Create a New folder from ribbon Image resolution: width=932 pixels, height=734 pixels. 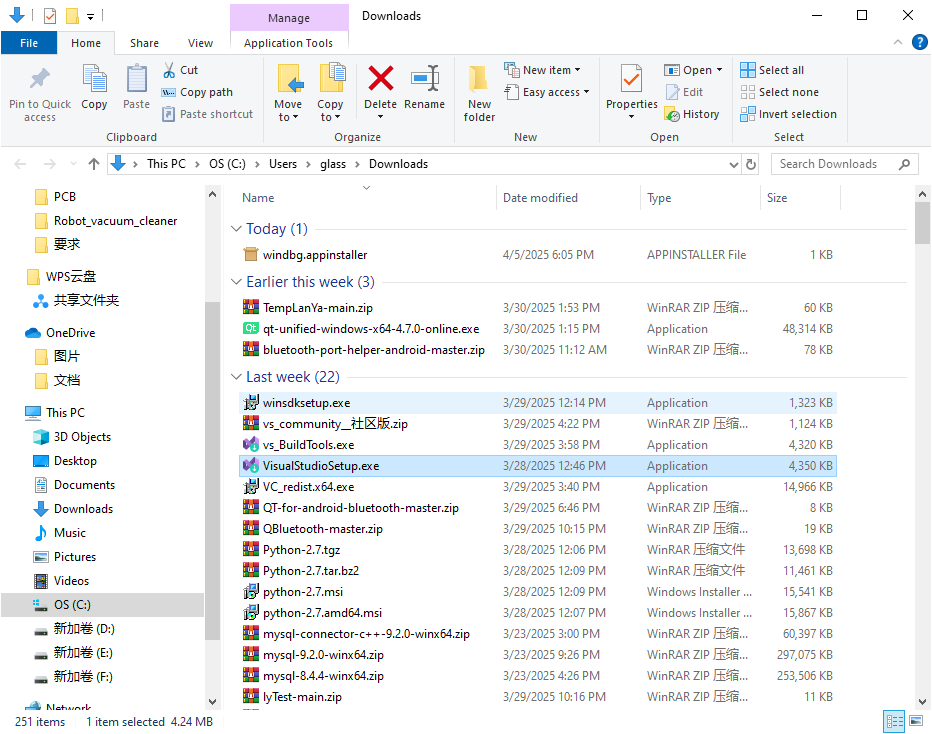coord(479,92)
